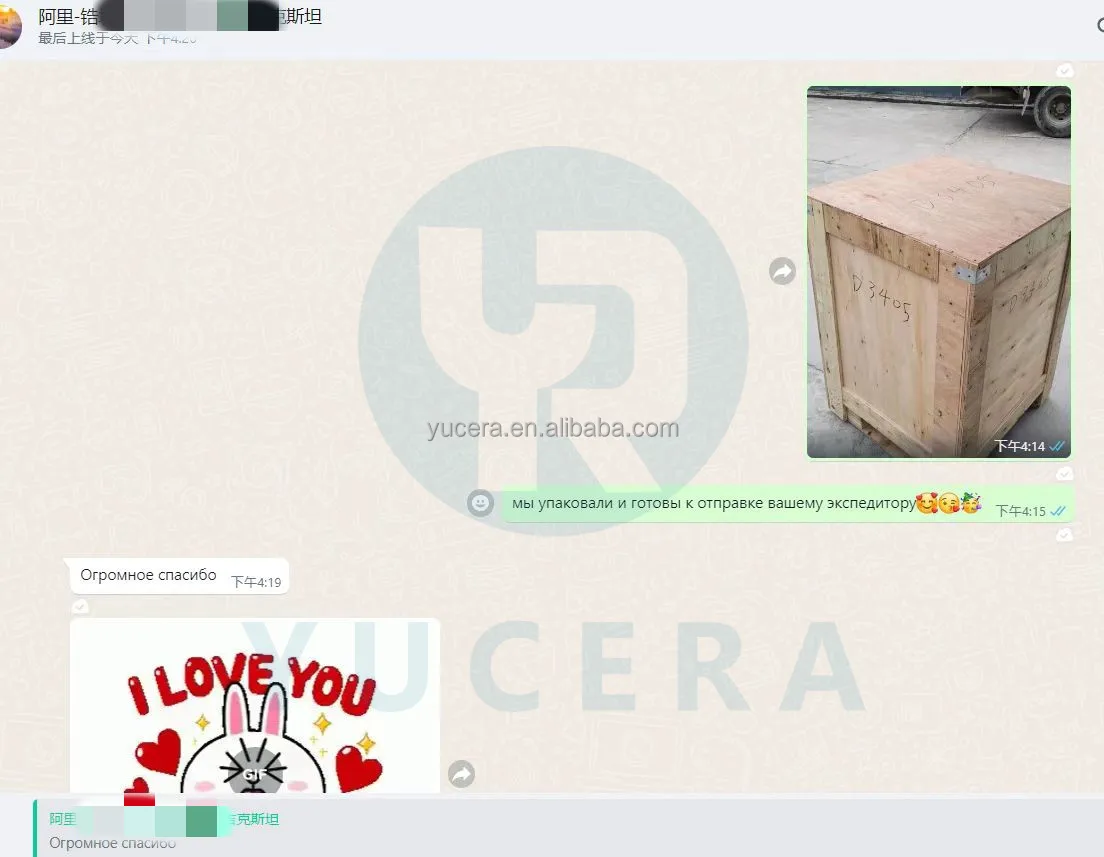Click the search icon in the chat header
The image size is (1104, 857).
point(1100,25)
